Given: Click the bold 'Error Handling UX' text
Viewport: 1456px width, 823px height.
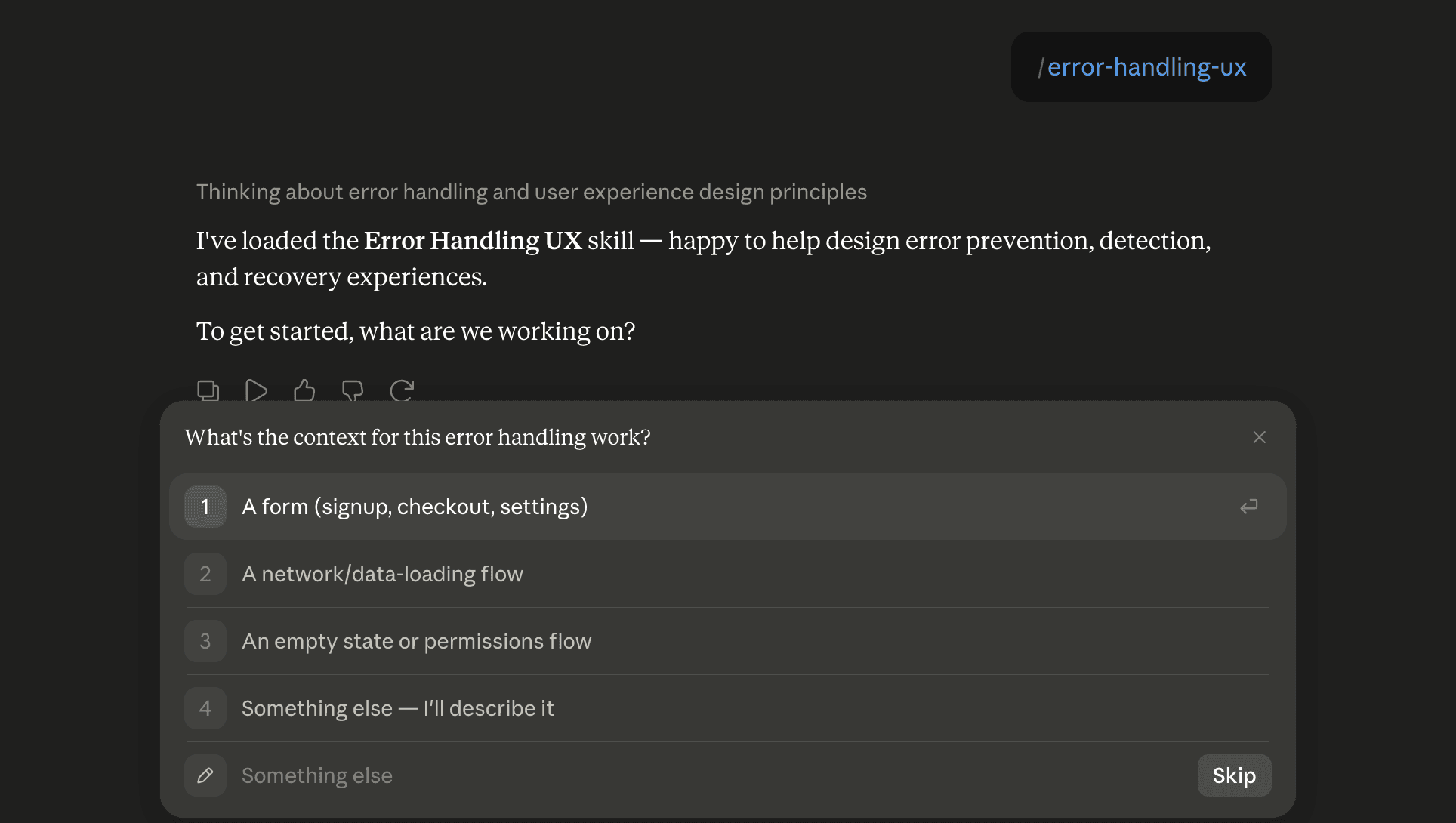Looking at the screenshot, I should tap(473, 241).
